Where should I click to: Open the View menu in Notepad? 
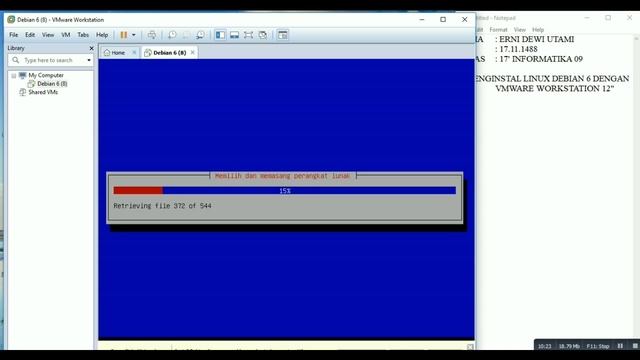(520, 30)
